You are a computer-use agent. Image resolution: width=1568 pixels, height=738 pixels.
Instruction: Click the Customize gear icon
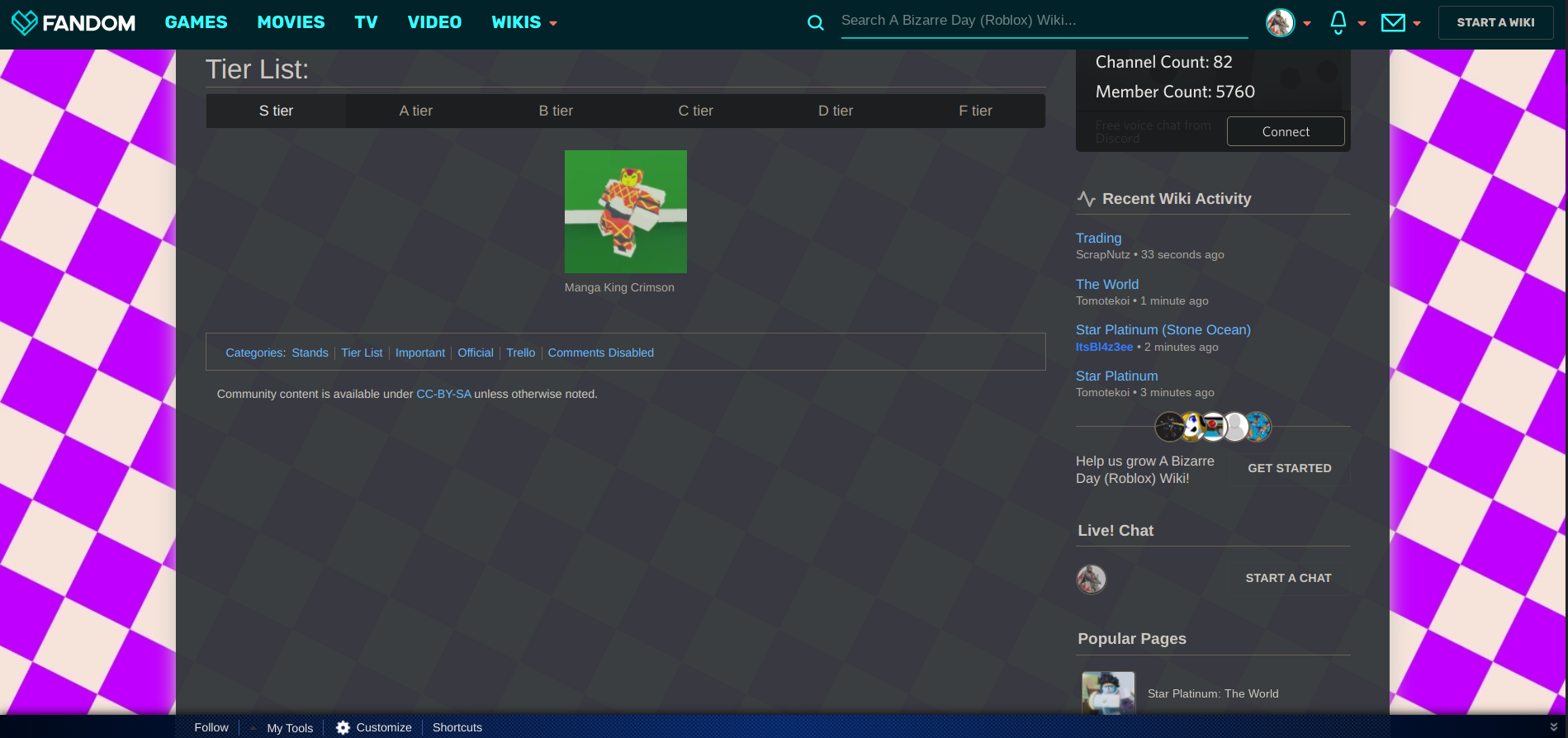(343, 727)
